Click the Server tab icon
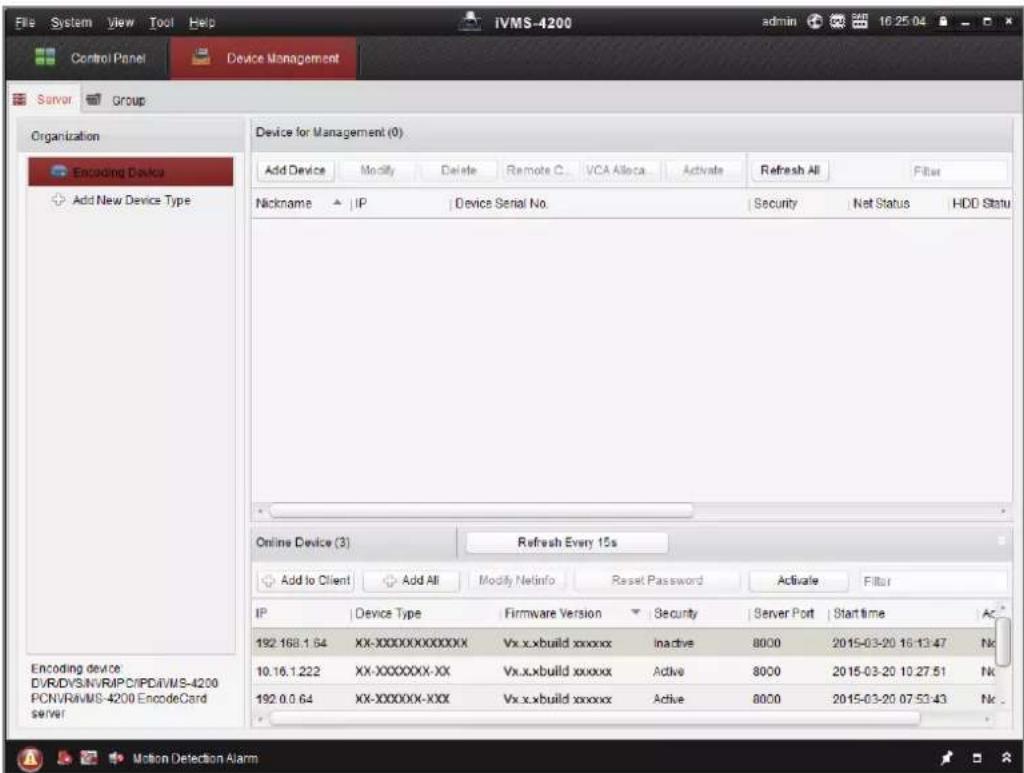The height and width of the screenshot is (773, 1024). pyautogui.click(x=20, y=99)
